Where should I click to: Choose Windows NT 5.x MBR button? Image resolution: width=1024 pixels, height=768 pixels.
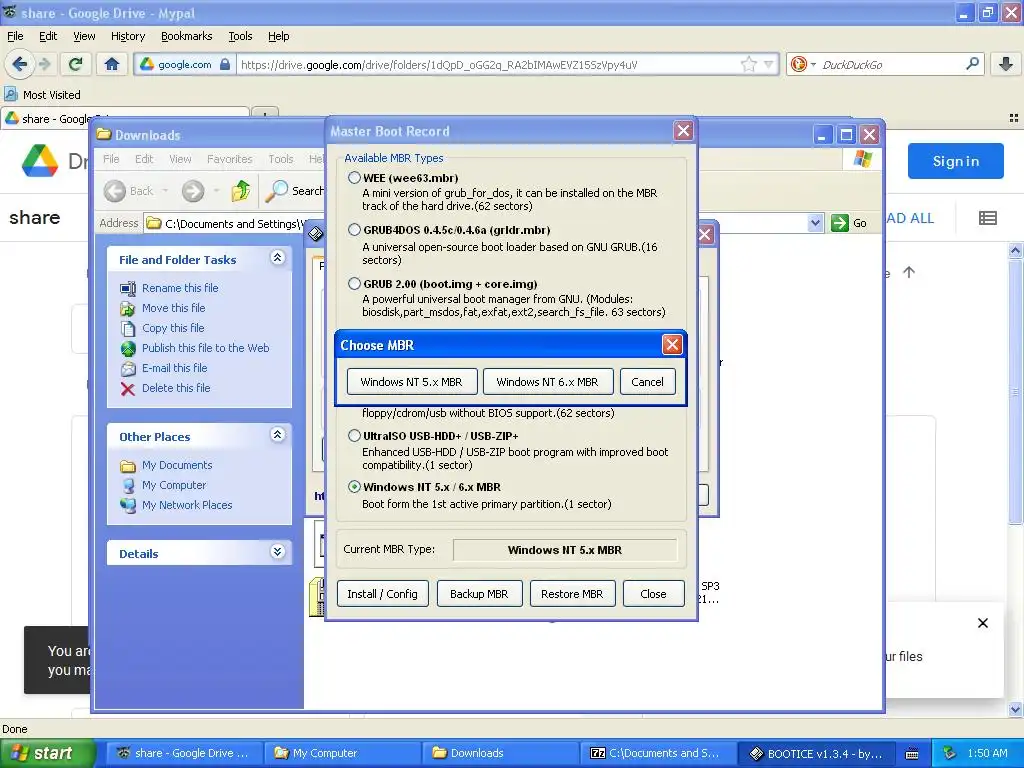click(411, 382)
